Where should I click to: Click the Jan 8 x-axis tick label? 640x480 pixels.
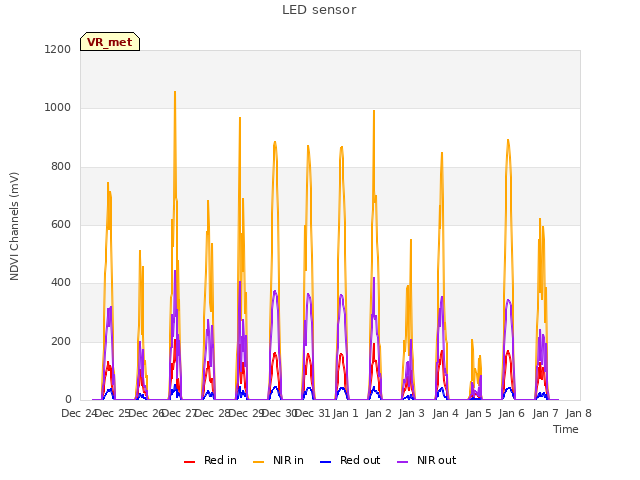(578, 413)
